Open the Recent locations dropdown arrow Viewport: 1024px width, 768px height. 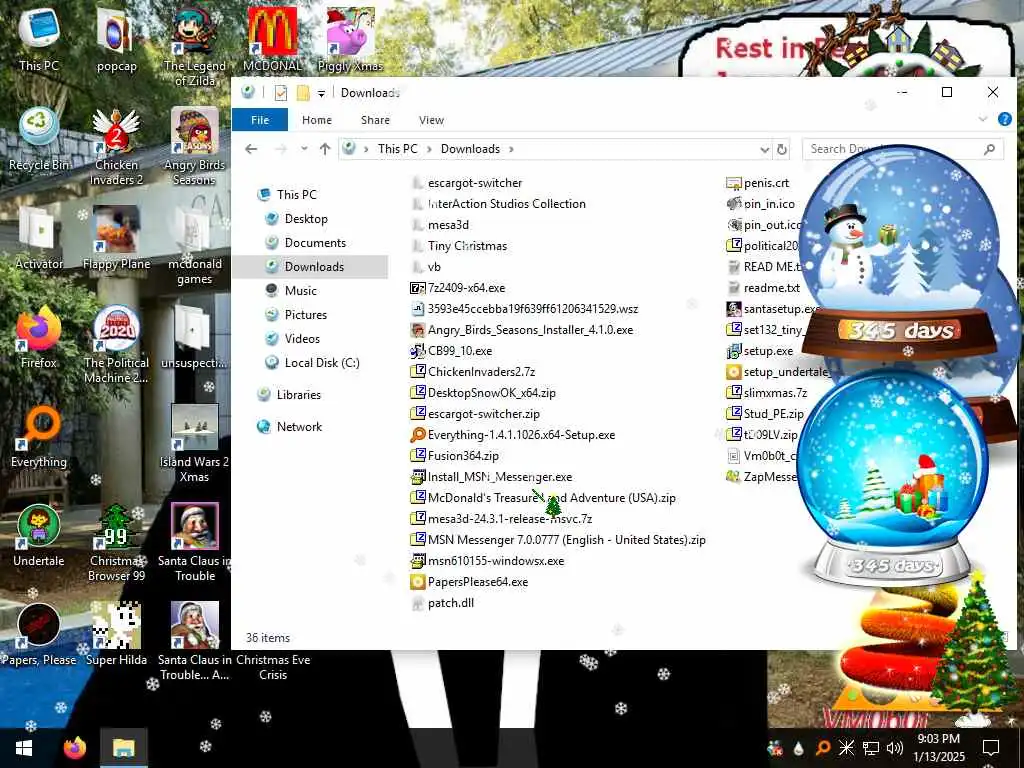304,149
